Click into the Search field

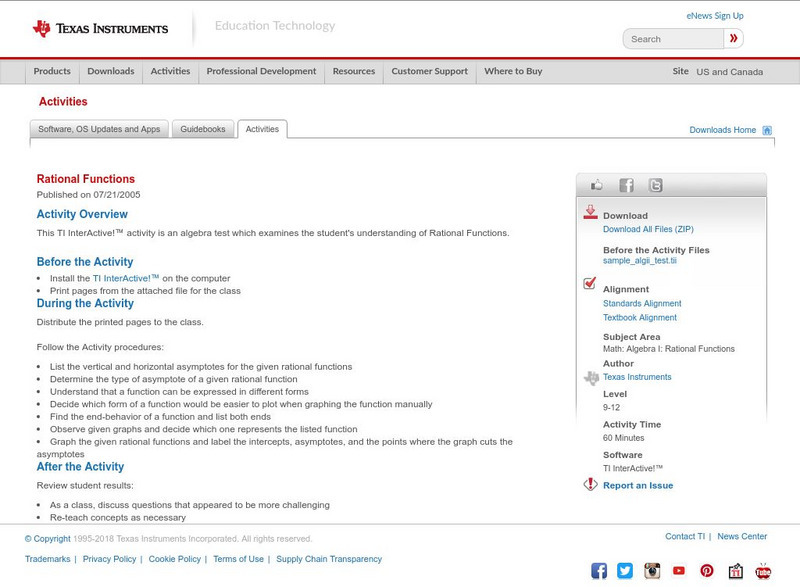[x=673, y=39]
